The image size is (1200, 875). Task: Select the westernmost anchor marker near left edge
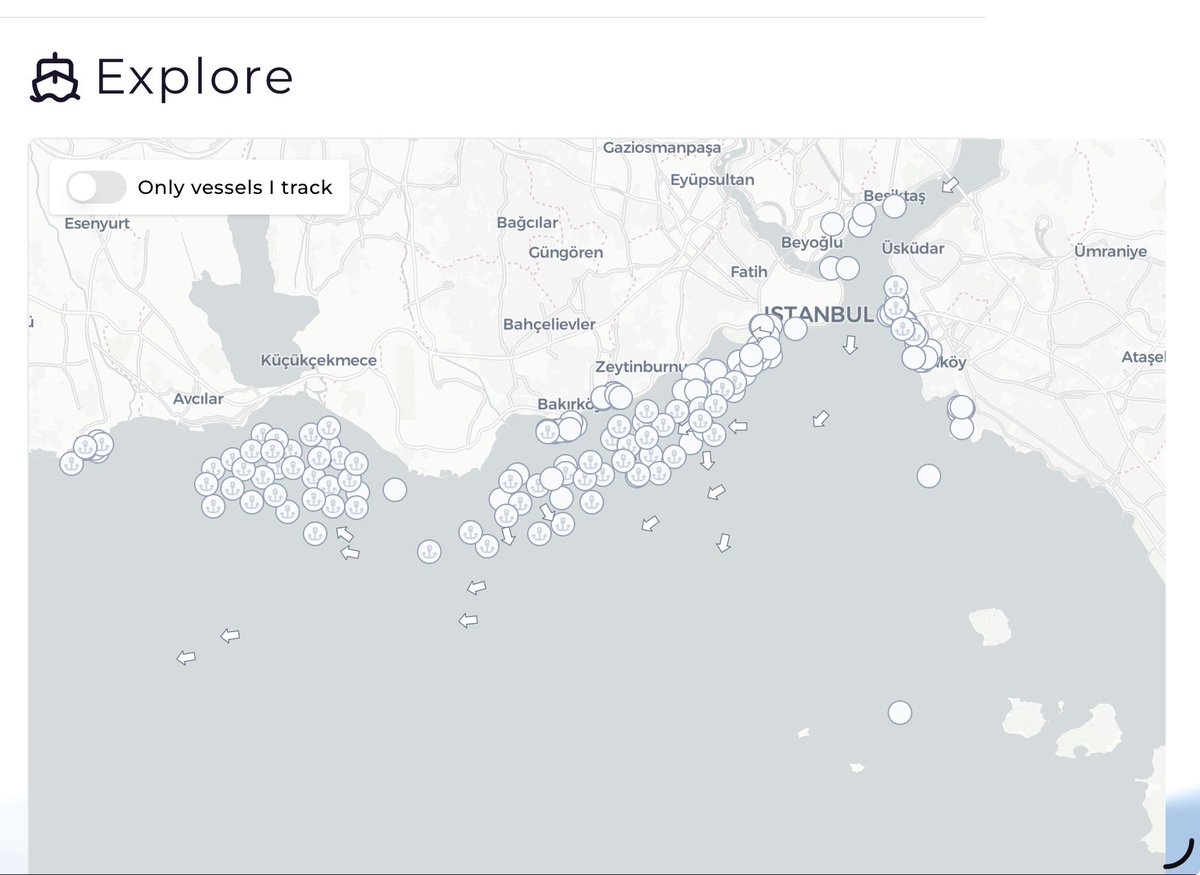tap(71, 464)
